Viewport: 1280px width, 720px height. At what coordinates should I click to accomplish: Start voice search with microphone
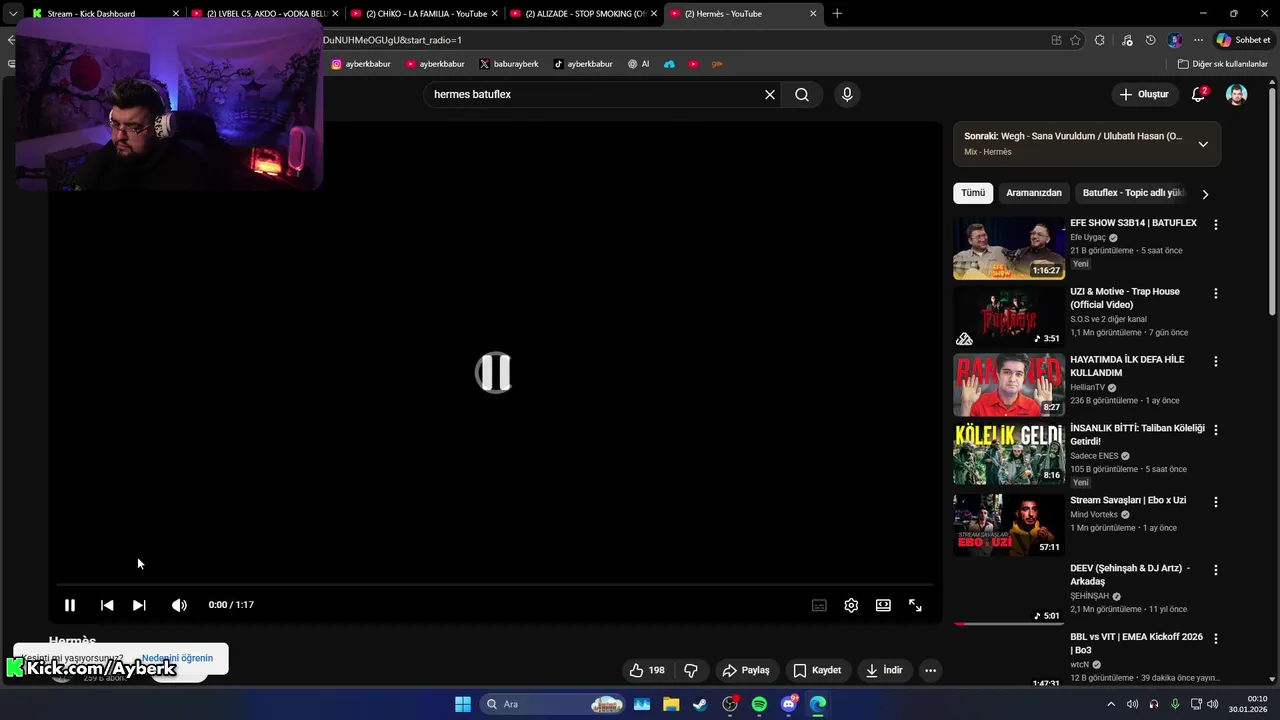(847, 94)
